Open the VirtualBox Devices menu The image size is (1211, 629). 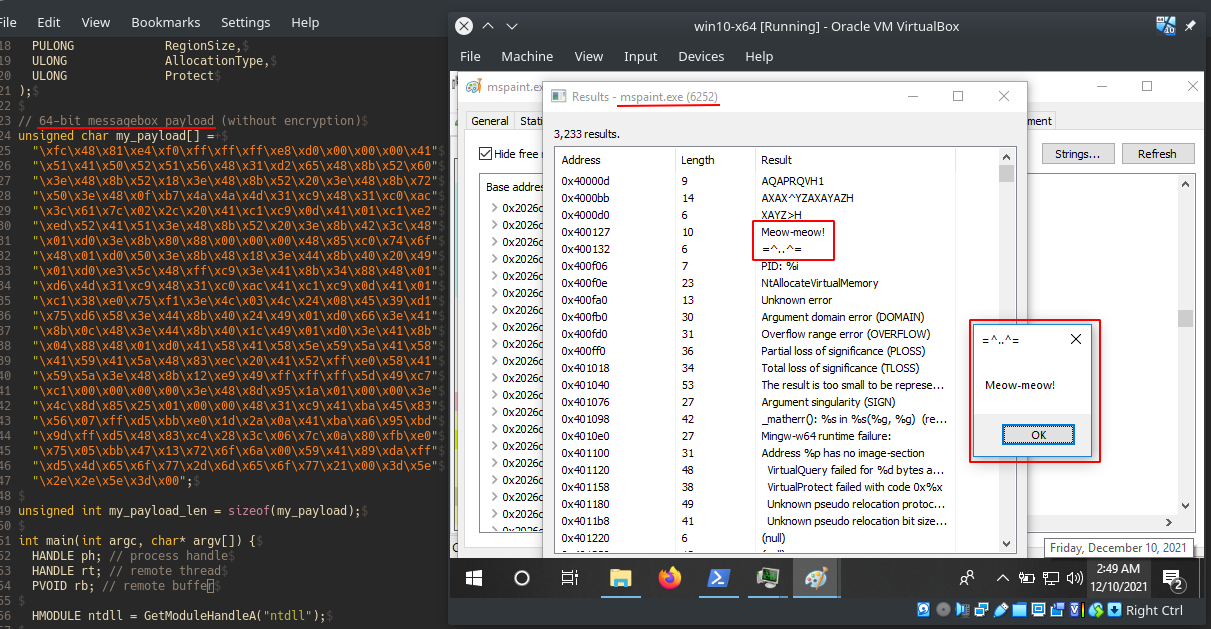coord(701,57)
